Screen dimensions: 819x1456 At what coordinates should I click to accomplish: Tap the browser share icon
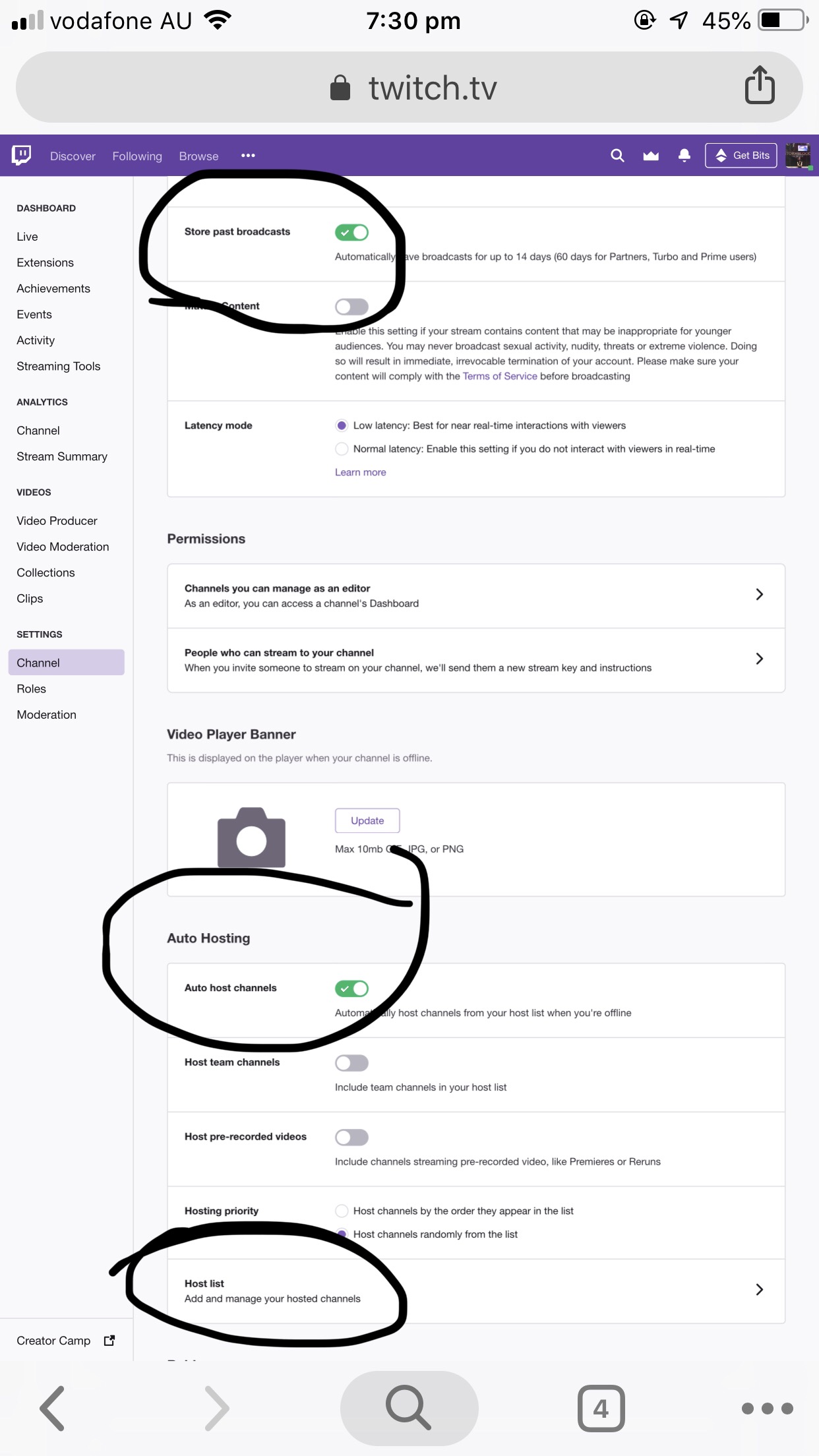[x=760, y=85]
